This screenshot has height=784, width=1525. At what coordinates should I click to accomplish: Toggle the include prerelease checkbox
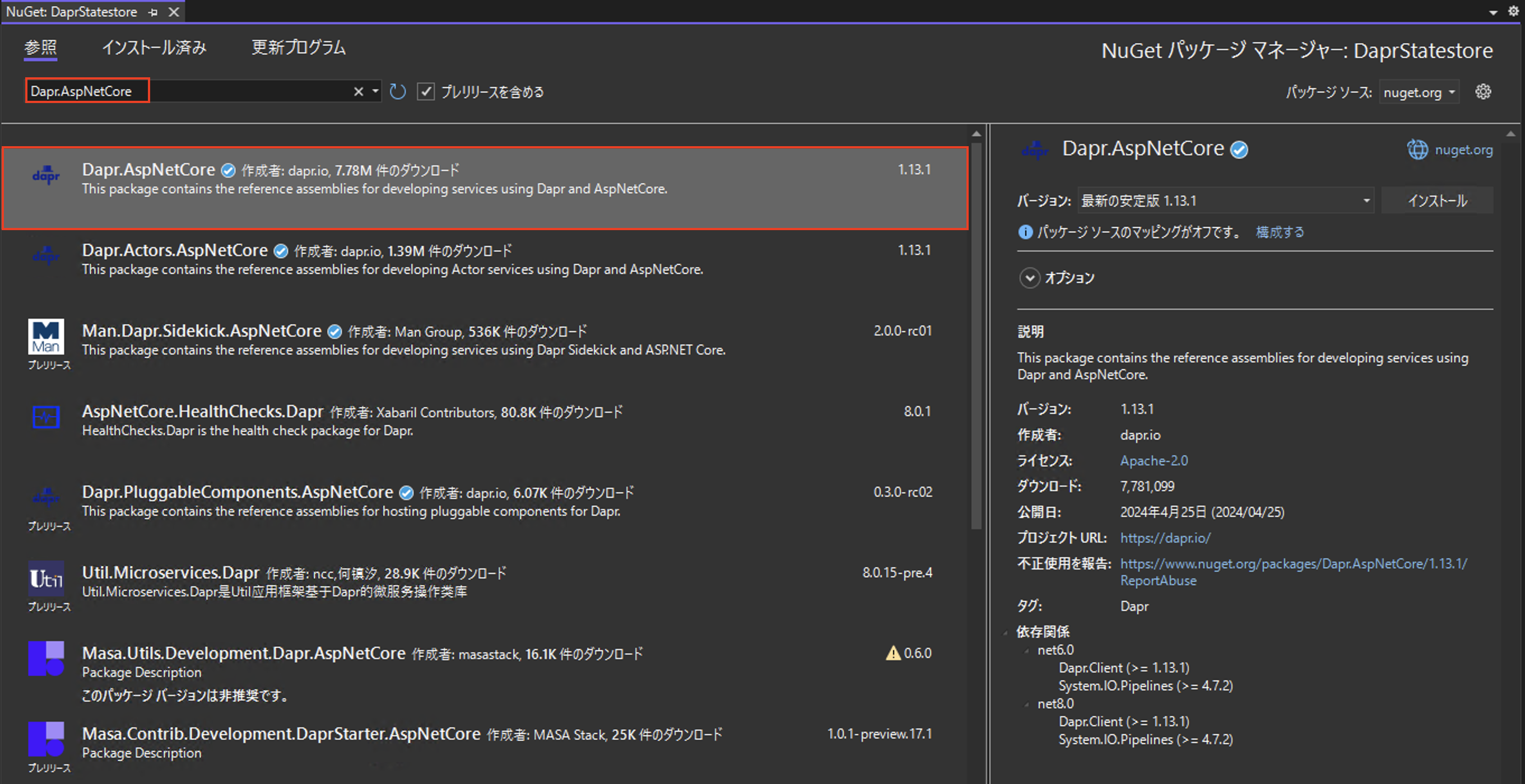click(426, 92)
